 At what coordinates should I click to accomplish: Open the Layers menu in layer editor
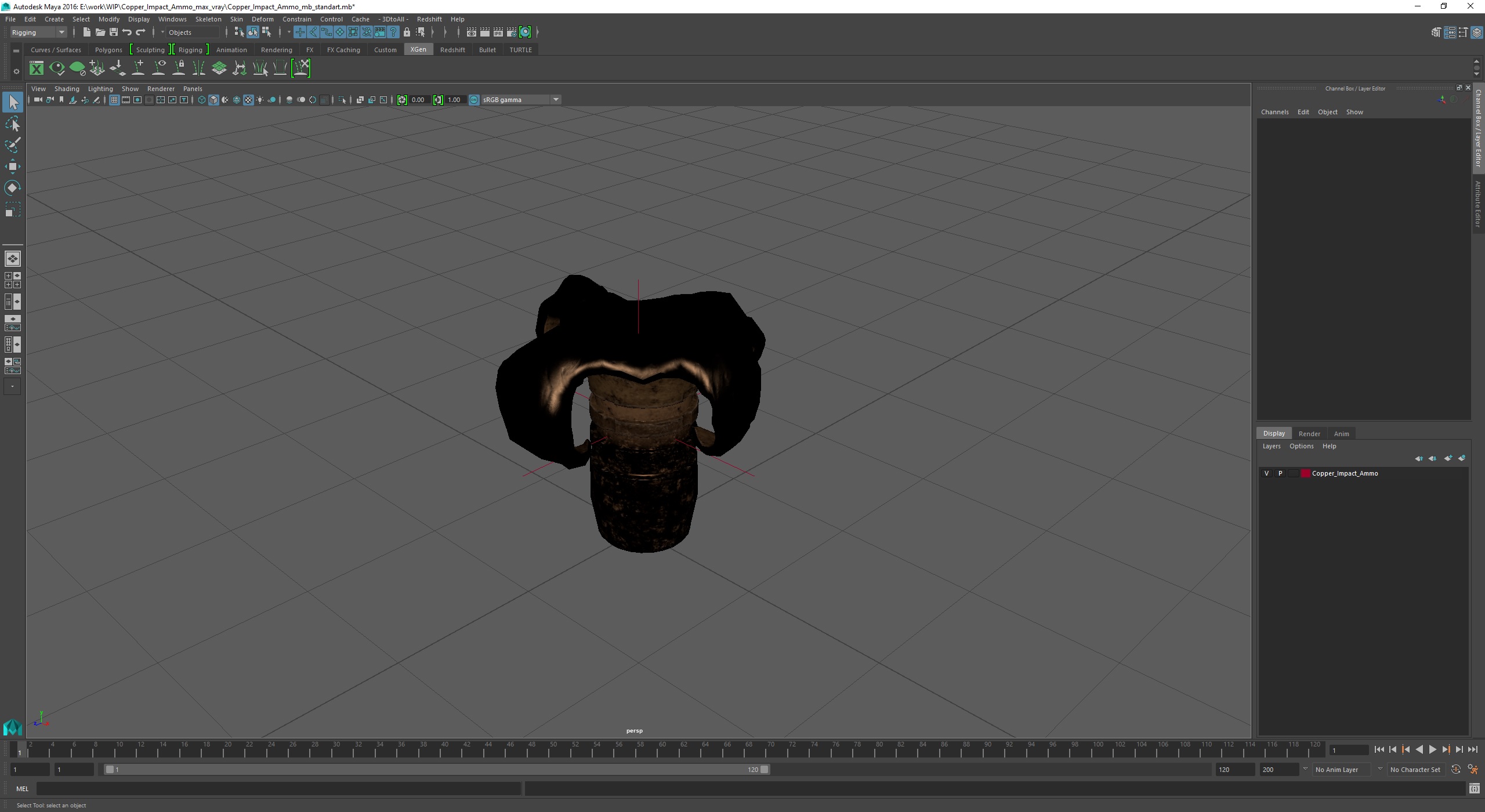[1271, 447]
